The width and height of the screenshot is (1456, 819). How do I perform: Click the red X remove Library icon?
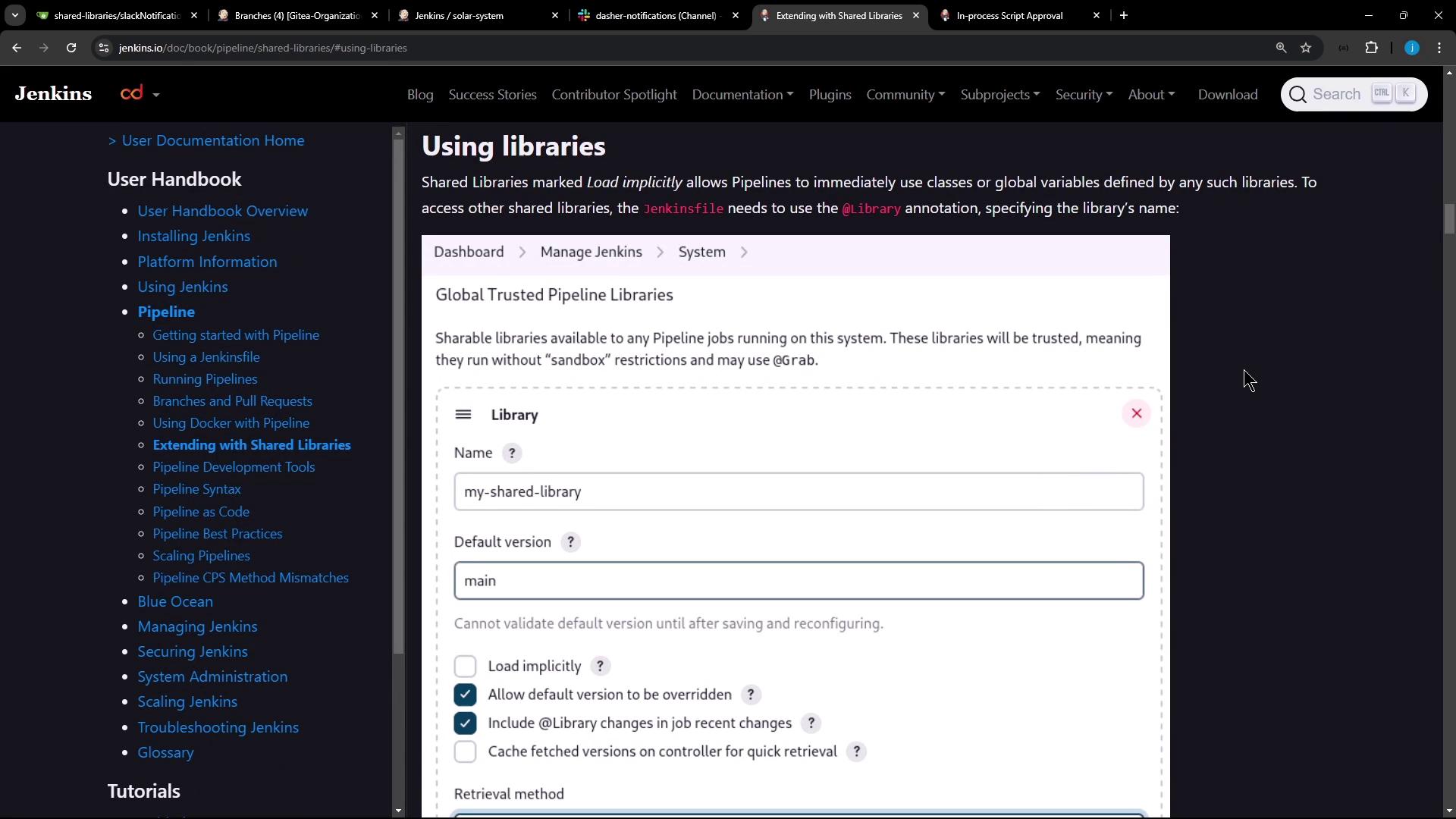pyautogui.click(x=1136, y=413)
